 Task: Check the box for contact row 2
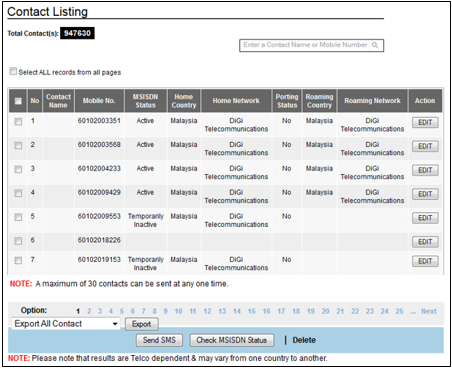coord(18,146)
